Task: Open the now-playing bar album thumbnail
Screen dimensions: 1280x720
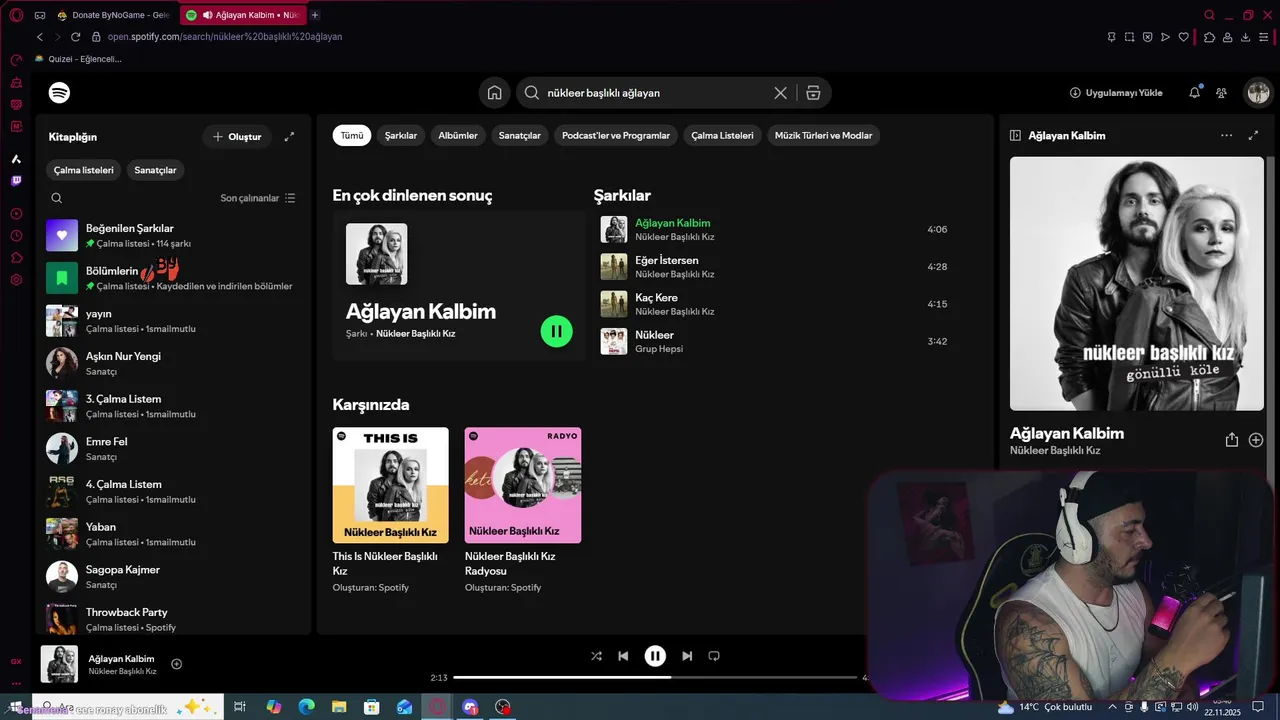Action: pyautogui.click(x=59, y=664)
